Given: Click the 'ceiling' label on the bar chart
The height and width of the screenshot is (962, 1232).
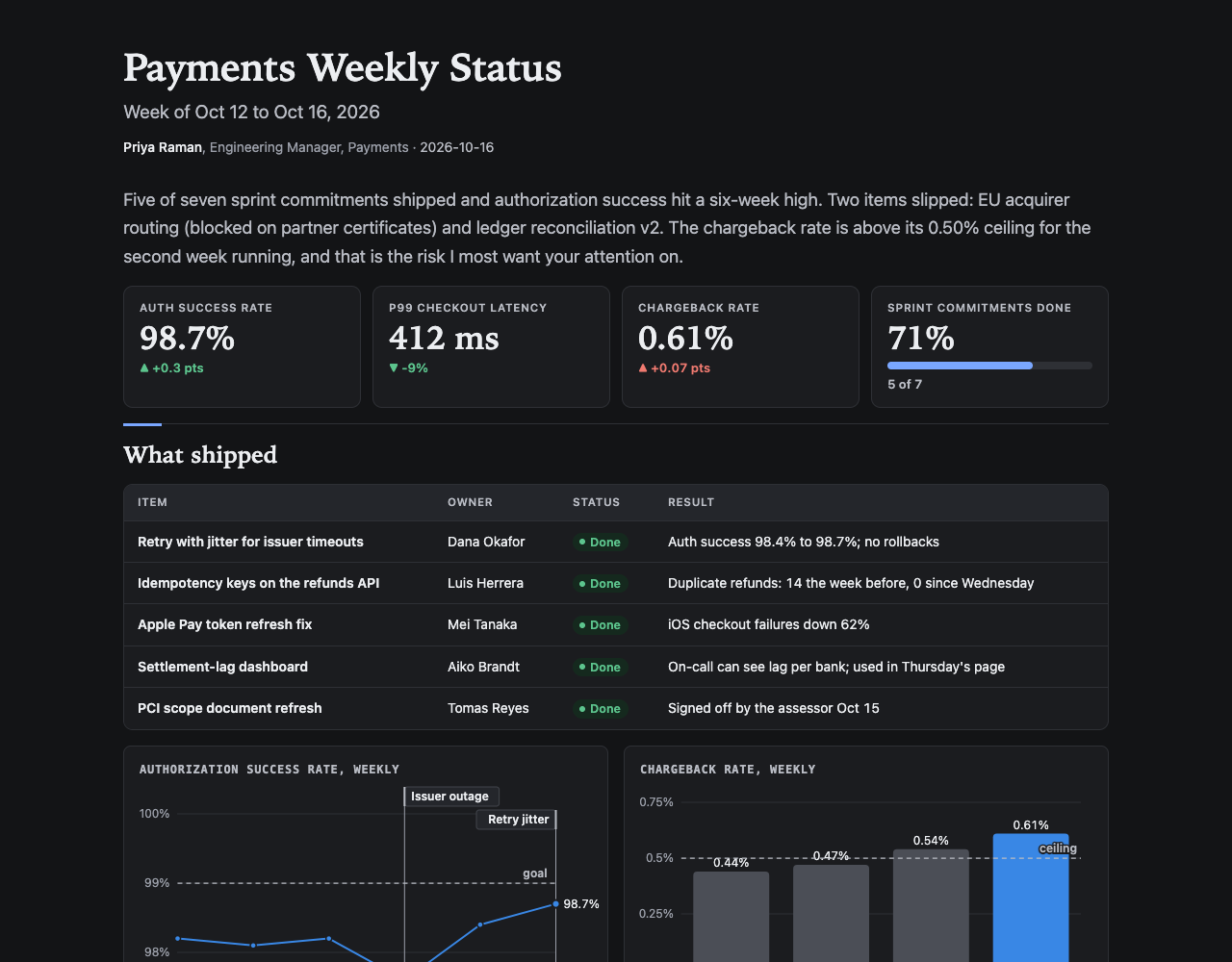Looking at the screenshot, I should [1058, 848].
